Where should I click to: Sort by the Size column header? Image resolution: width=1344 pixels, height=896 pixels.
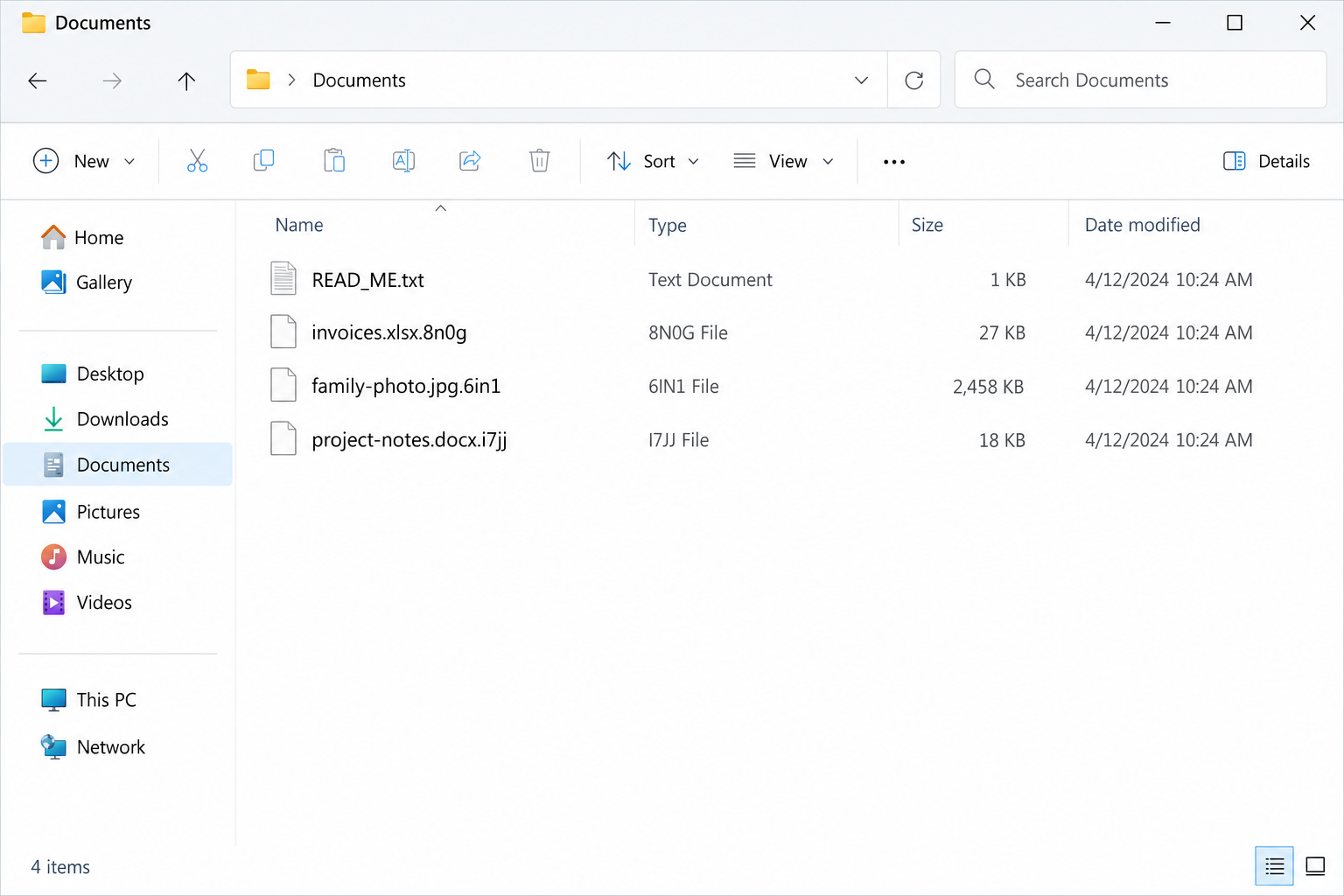point(927,225)
